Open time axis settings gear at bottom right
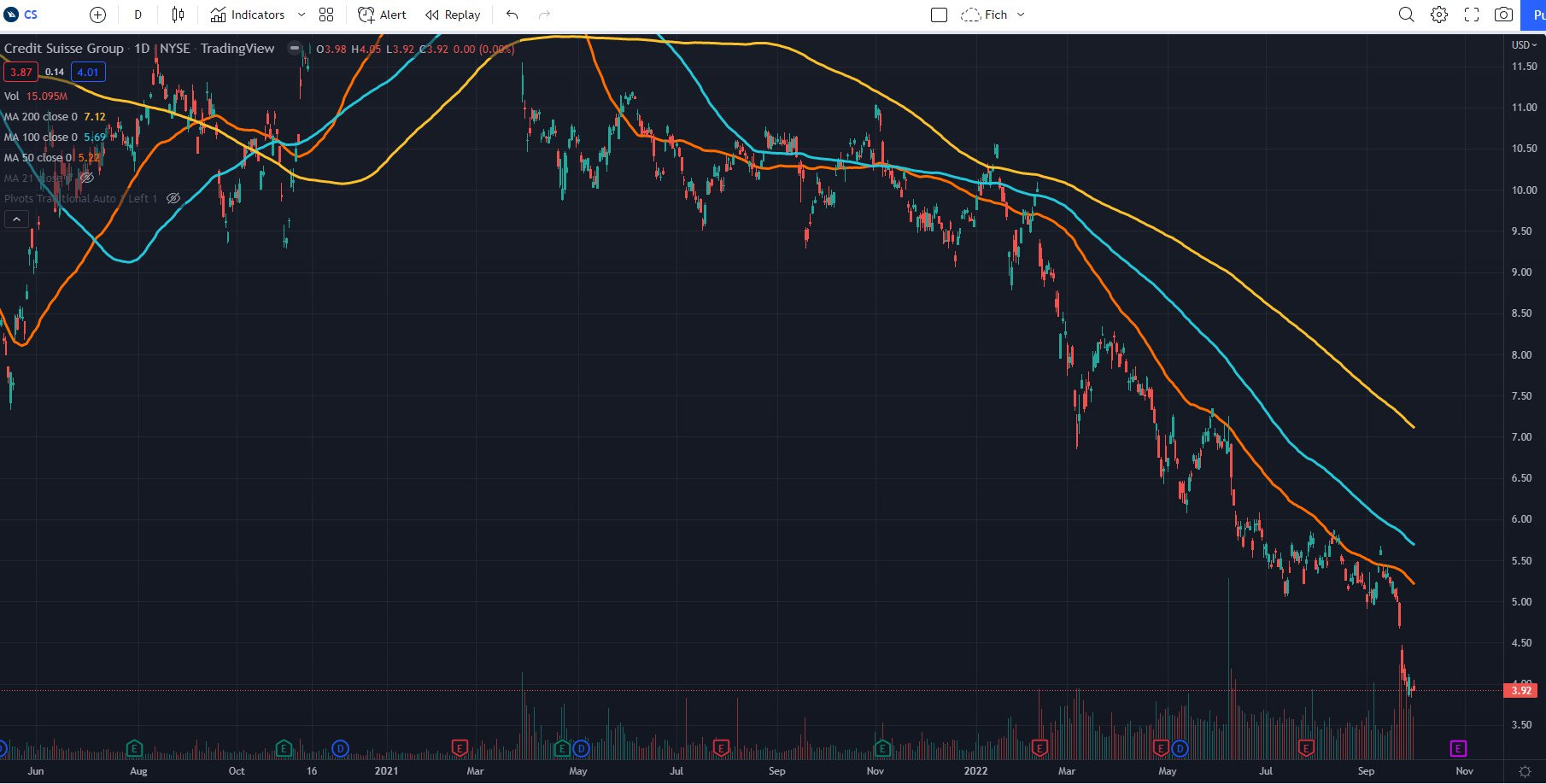 1525,771
